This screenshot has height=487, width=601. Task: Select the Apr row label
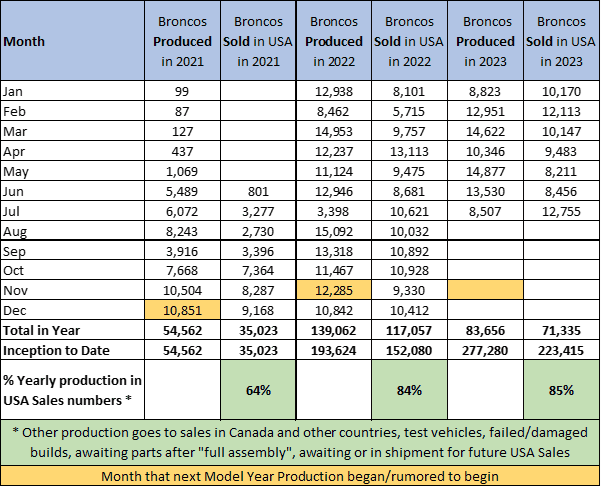pos(72,151)
